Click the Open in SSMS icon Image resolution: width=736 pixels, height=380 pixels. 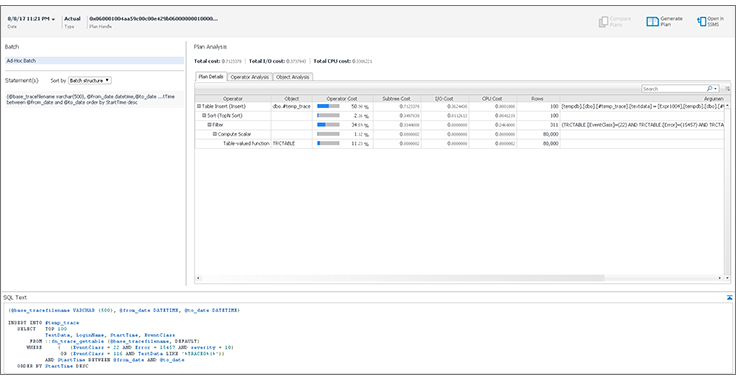point(702,22)
